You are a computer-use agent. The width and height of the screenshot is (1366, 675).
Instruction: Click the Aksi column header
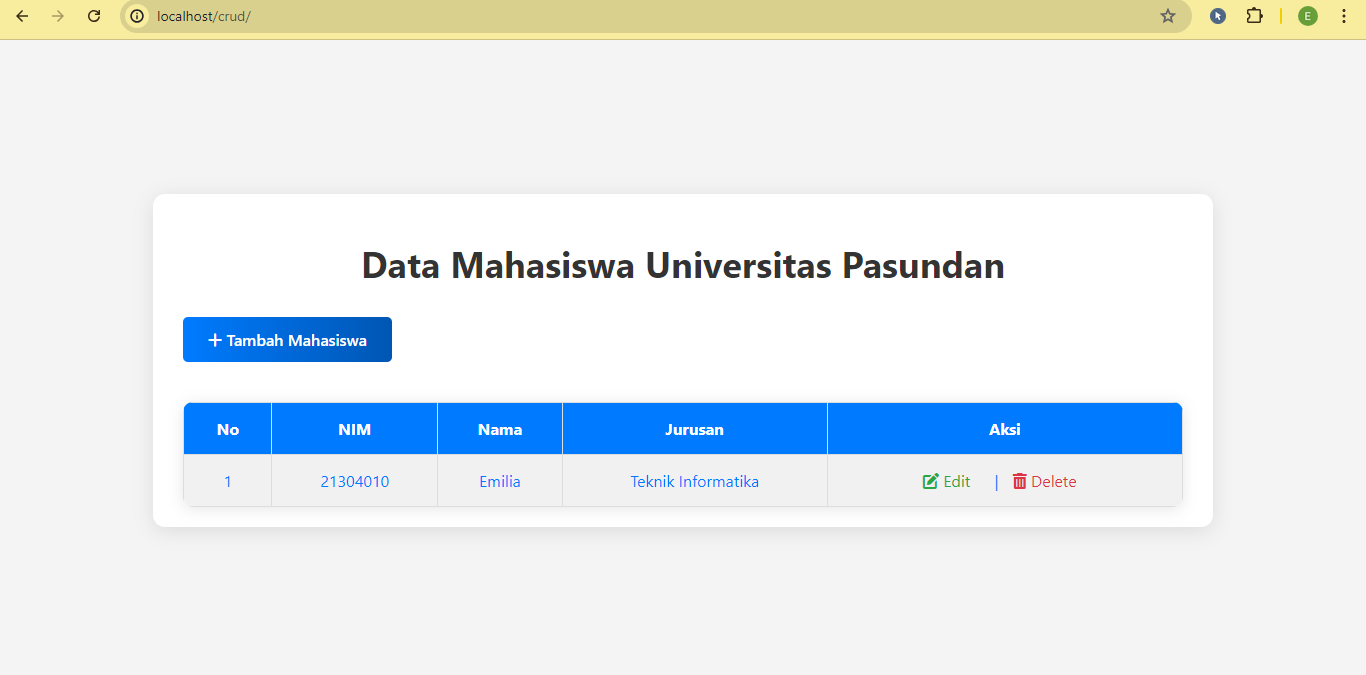point(1004,429)
